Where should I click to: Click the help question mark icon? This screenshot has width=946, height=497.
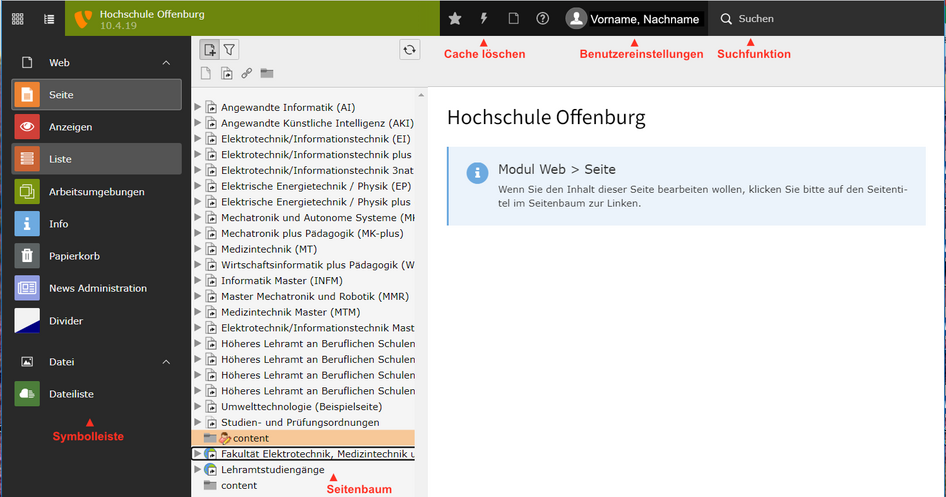(x=542, y=18)
